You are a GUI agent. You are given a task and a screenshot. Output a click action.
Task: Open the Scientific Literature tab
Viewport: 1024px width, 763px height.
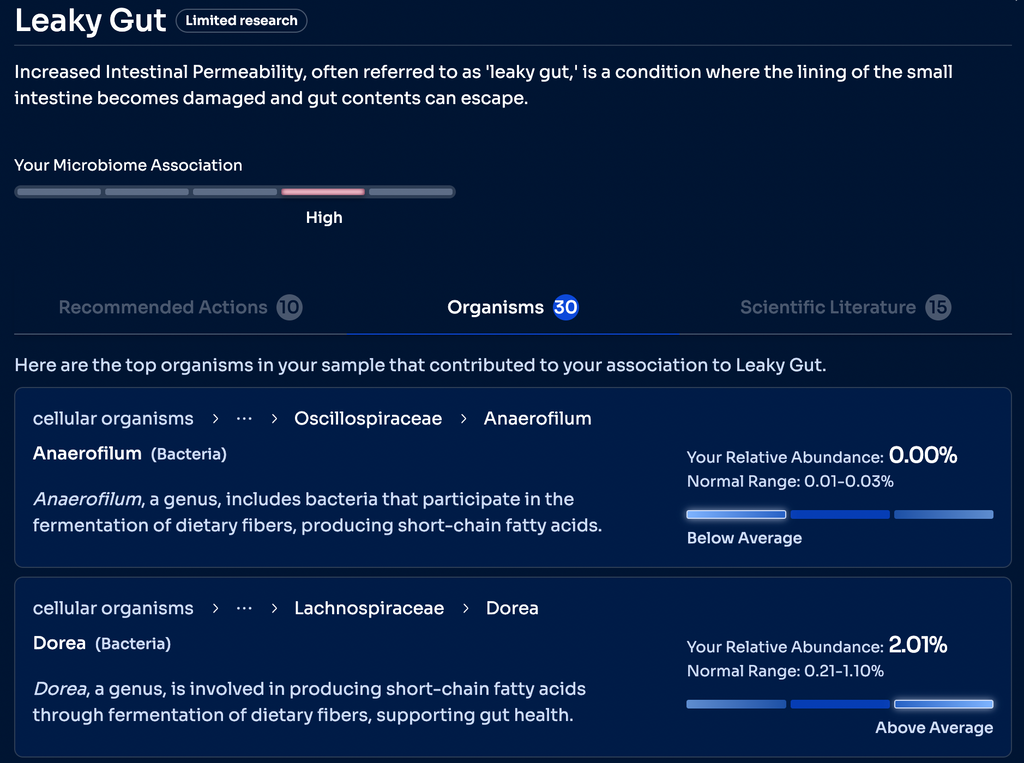(827, 307)
